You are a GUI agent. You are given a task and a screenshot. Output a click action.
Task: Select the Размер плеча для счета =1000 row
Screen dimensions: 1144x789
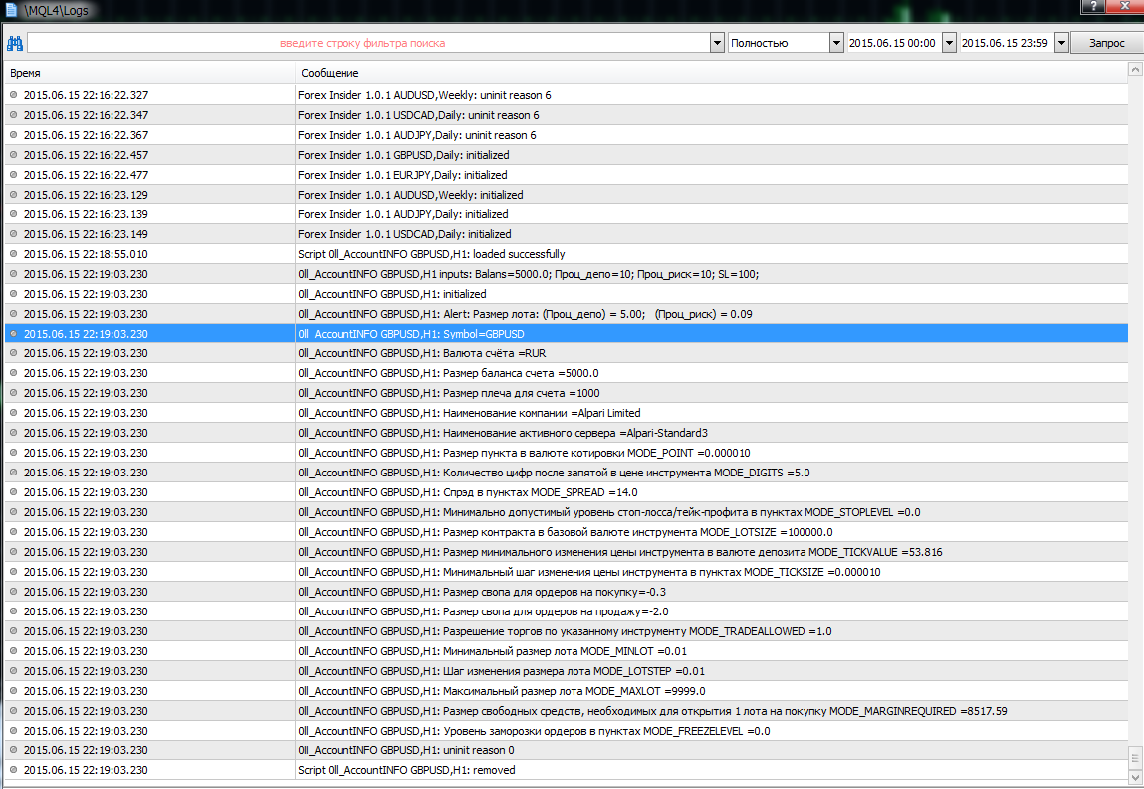(566, 393)
